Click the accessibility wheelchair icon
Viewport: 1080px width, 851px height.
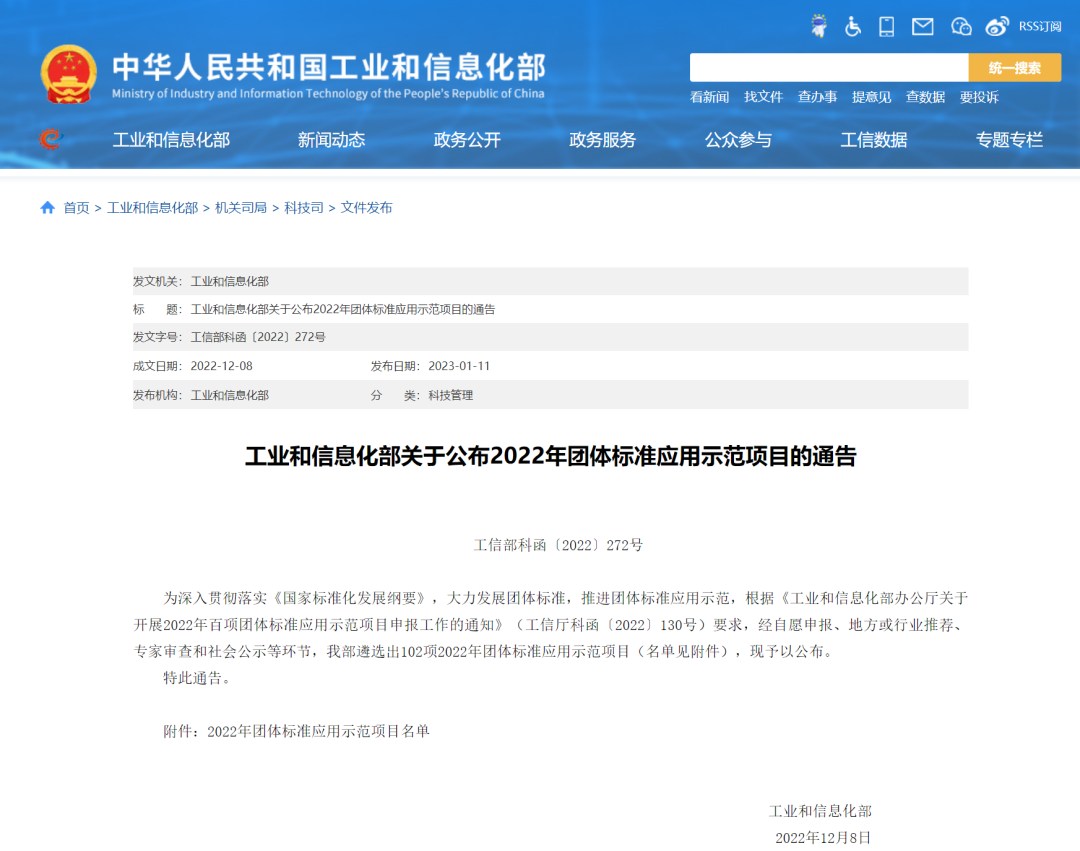(853, 26)
